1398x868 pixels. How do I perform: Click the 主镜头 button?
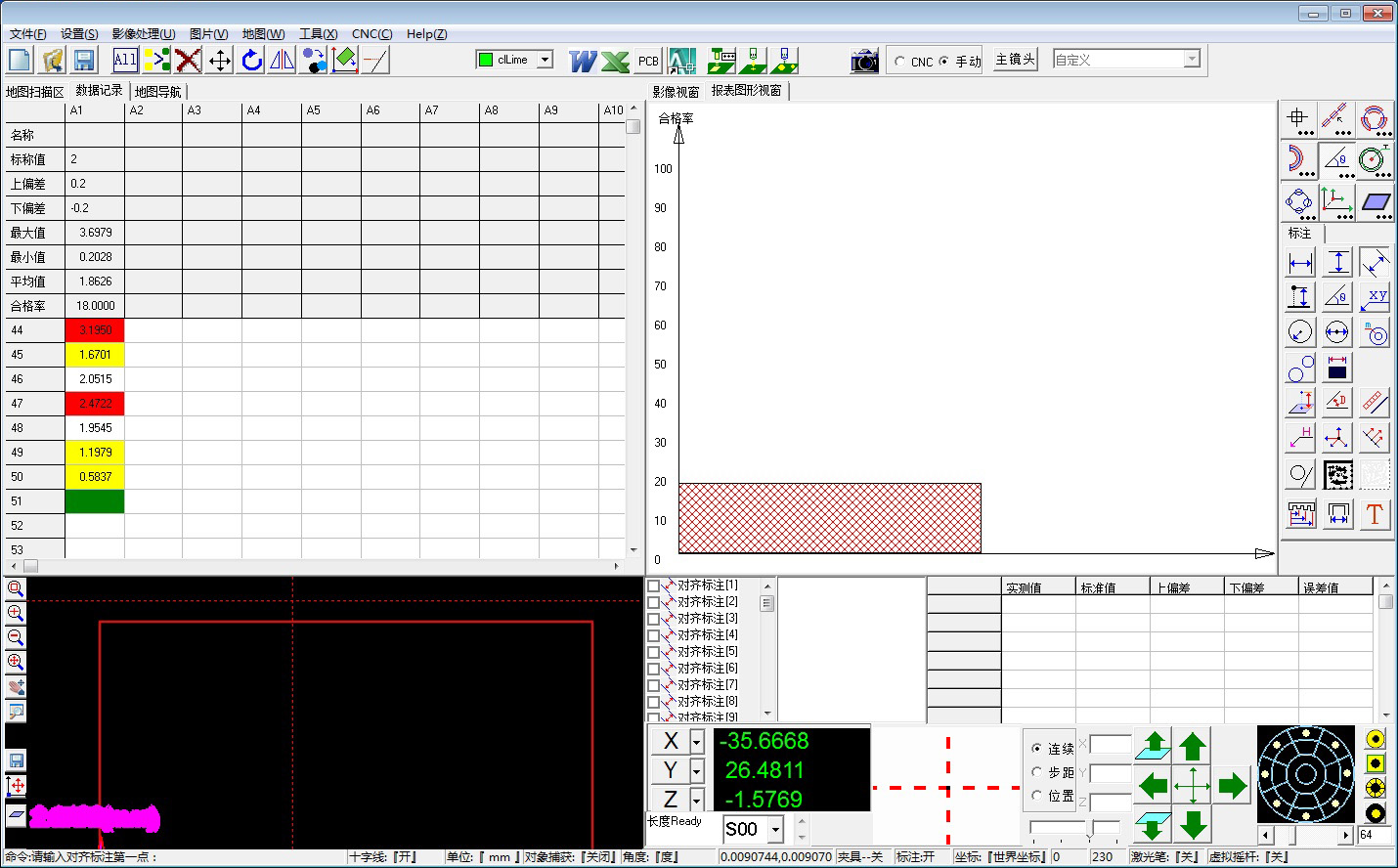point(1015,60)
